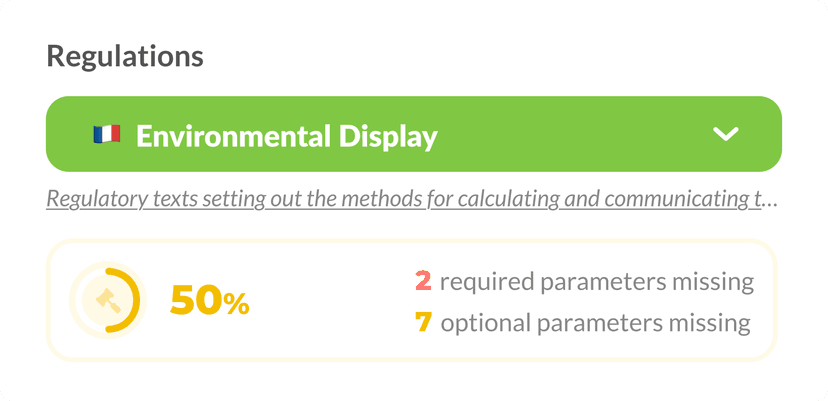Click the yellow circular progress ring
This screenshot has width=828, height=401.
(x=108, y=300)
